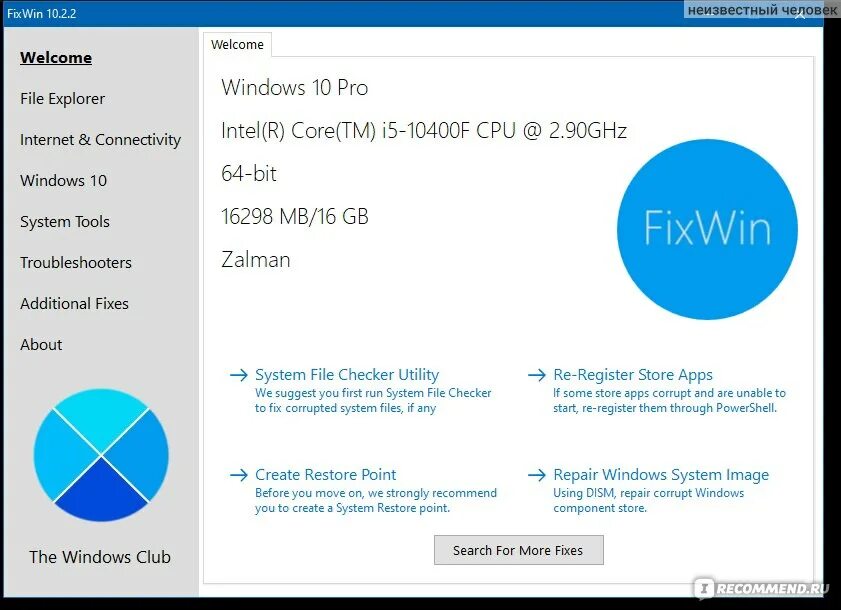
Task: Click the 64-bit system type text
Action: tap(249, 173)
